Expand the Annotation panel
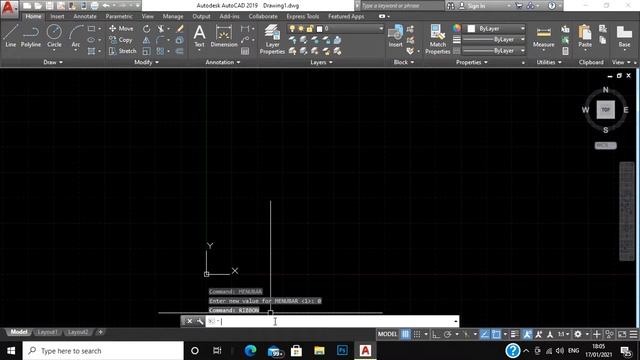The width and height of the screenshot is (640, 360). coord(223,62)
